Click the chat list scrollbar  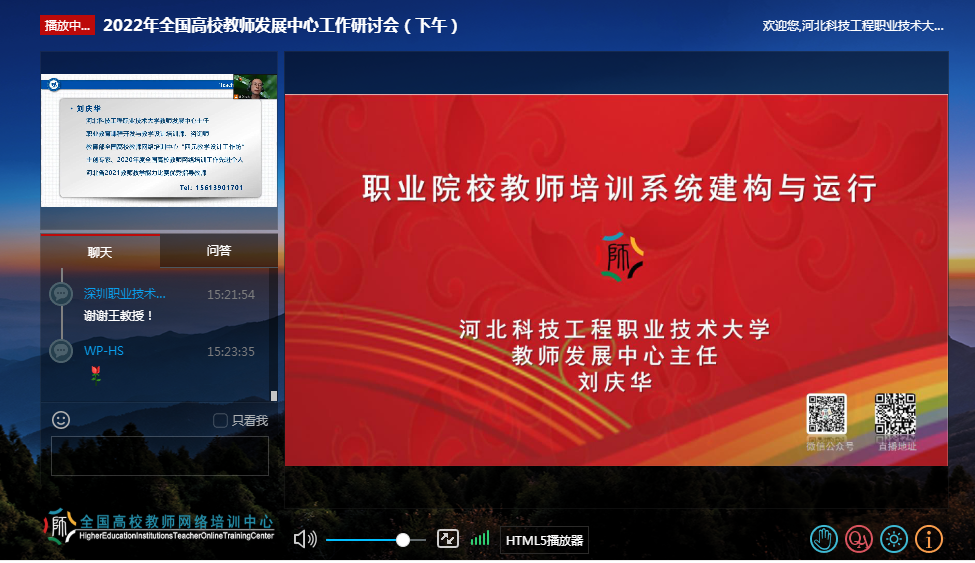[274, 396]
